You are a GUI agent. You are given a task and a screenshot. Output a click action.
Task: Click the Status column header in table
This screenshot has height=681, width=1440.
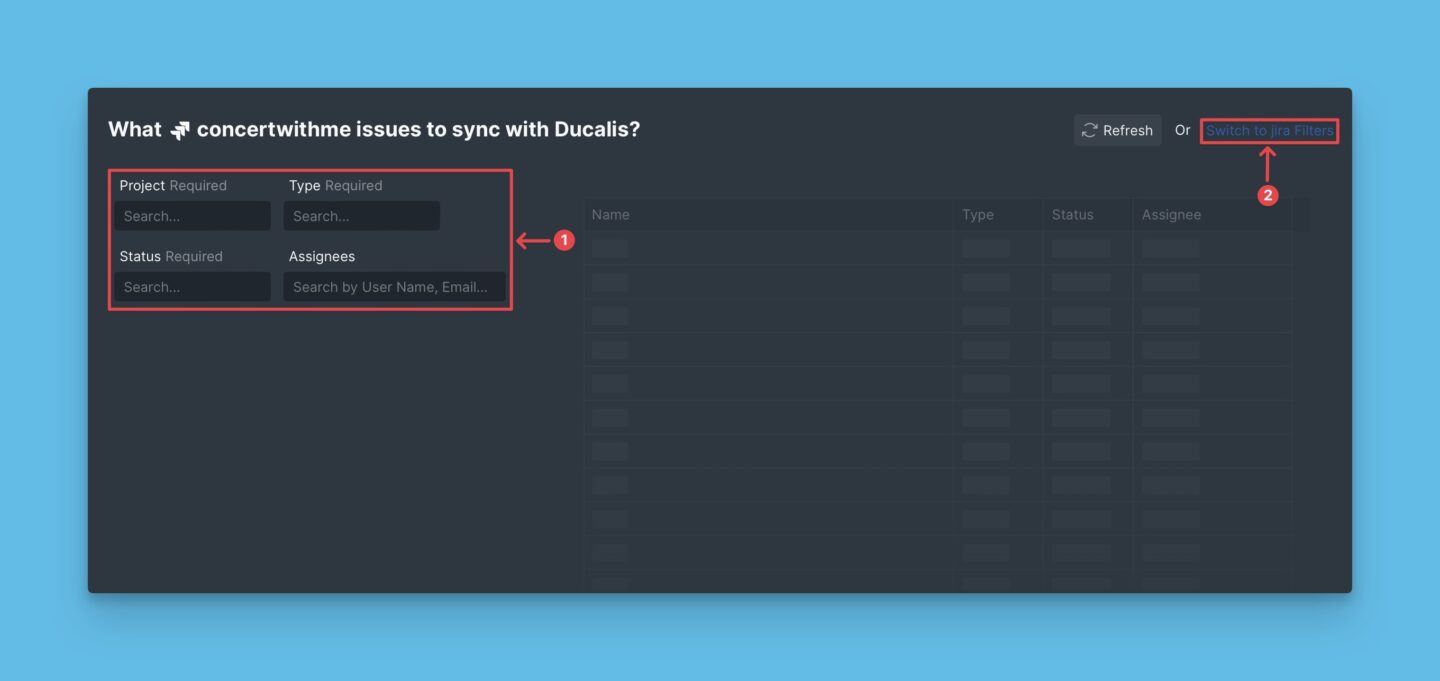point(1072,214)
